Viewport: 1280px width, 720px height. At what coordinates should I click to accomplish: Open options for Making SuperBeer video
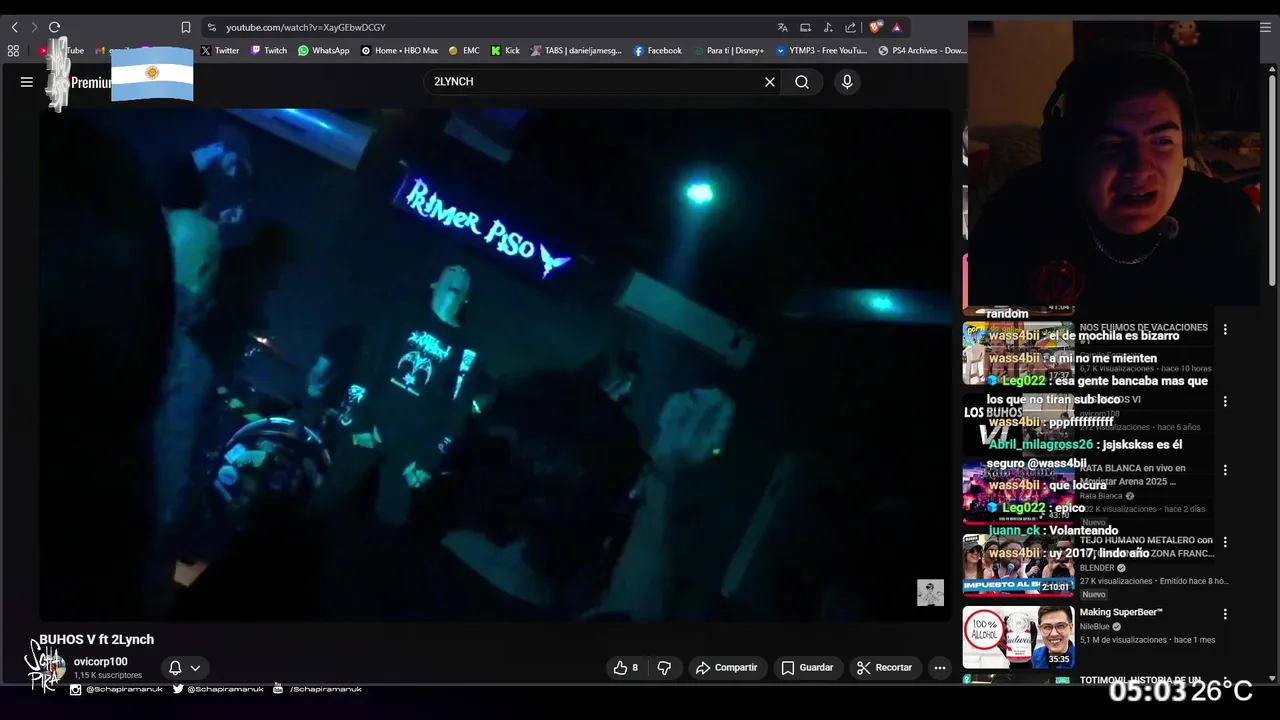(1225, 614)
